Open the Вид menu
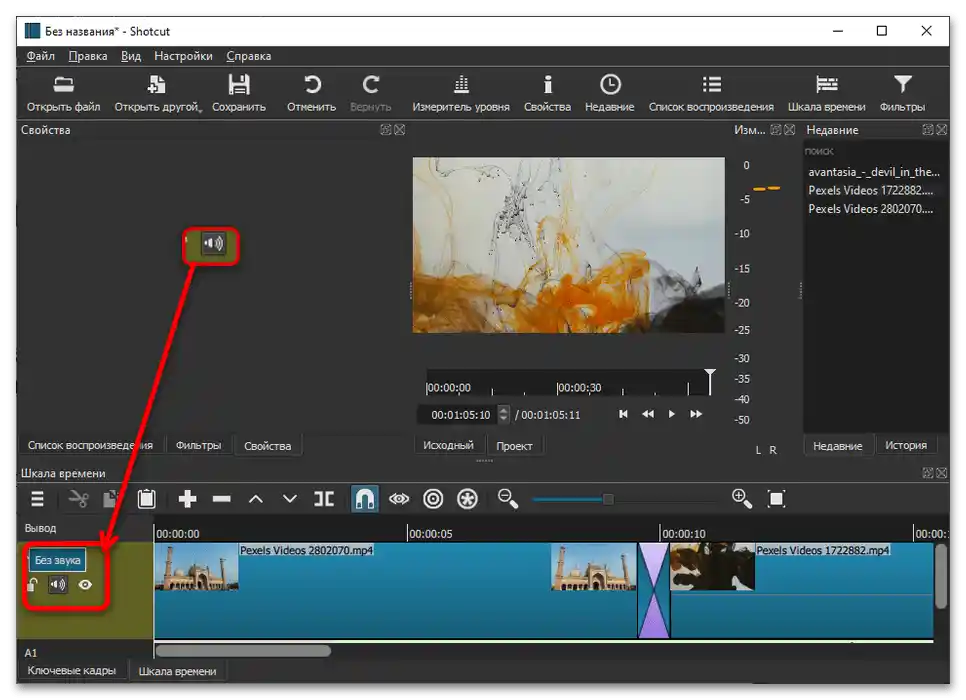 131,56
